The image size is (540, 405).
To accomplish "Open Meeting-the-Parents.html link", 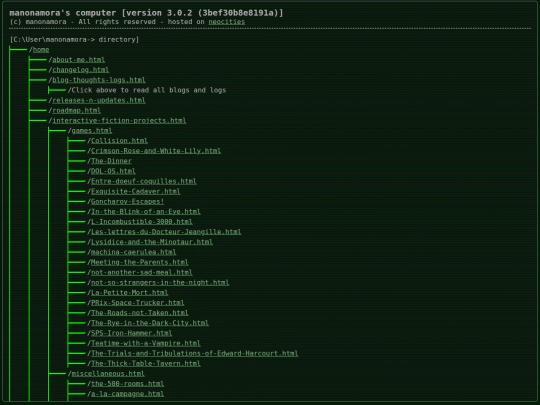I will click(139, 262).
